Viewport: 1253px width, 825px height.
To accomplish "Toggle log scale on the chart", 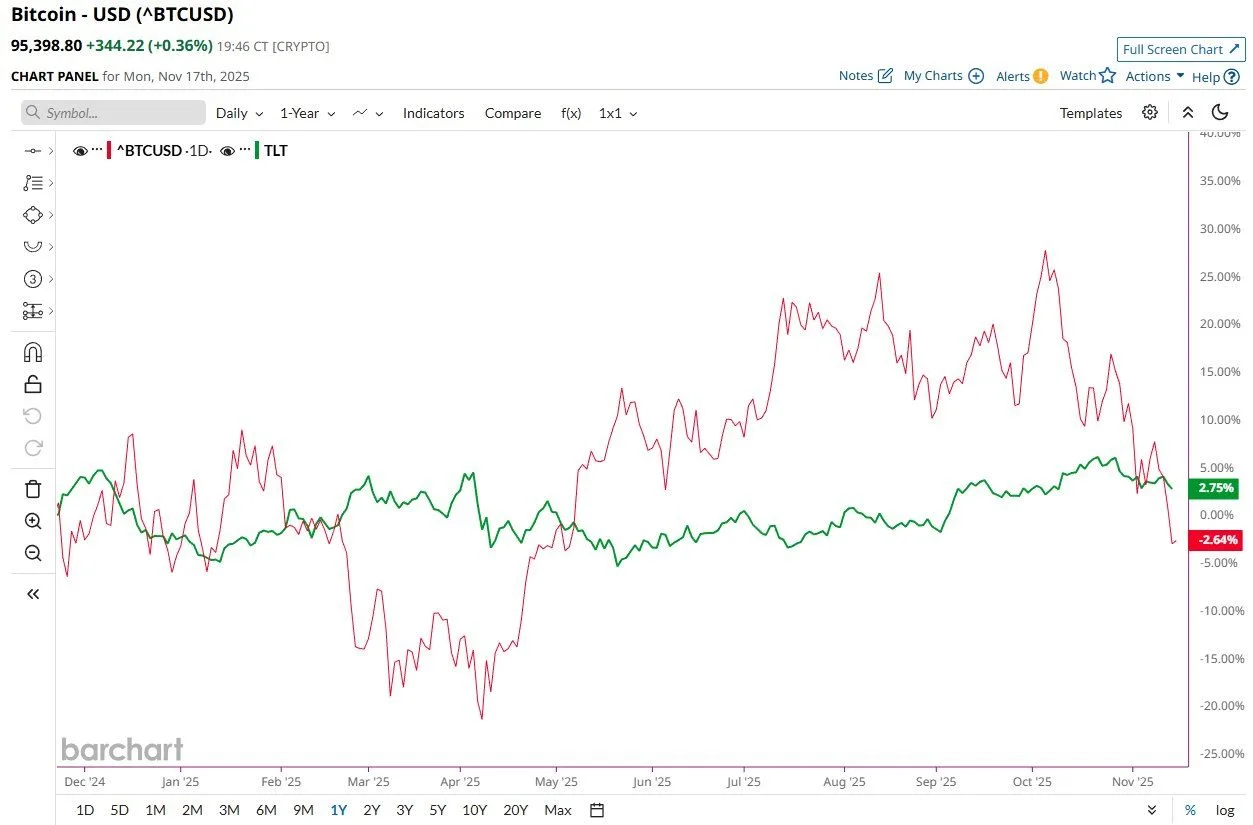I will click(x=1224, y=810).
